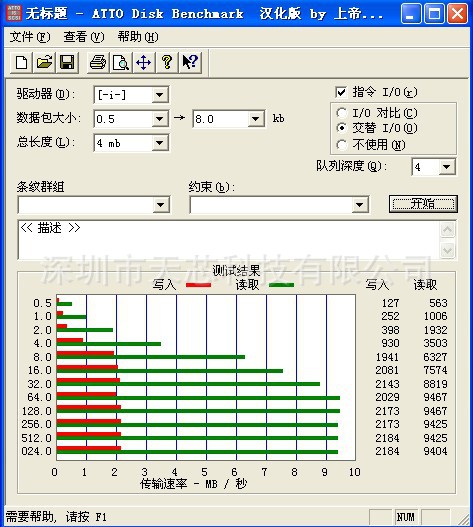This screenshot has height=527, width=473.
Task: Click the 开始 start button
Action: pos(423,204)
